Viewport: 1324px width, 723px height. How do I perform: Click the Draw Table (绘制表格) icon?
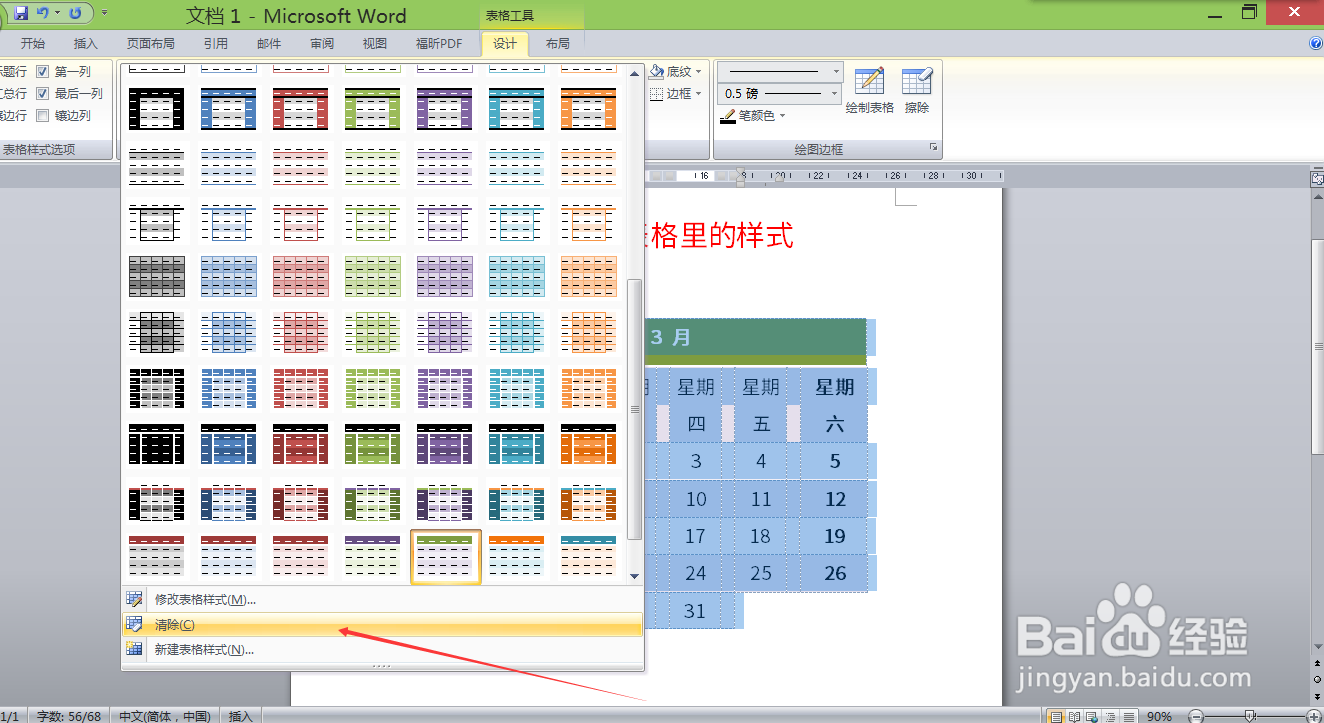869,81
